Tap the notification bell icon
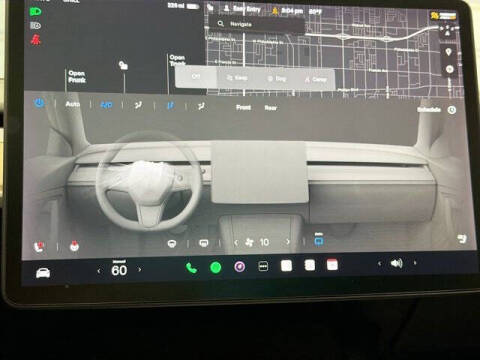The width and height of the screenshot is (480, 360). point(275,11)
